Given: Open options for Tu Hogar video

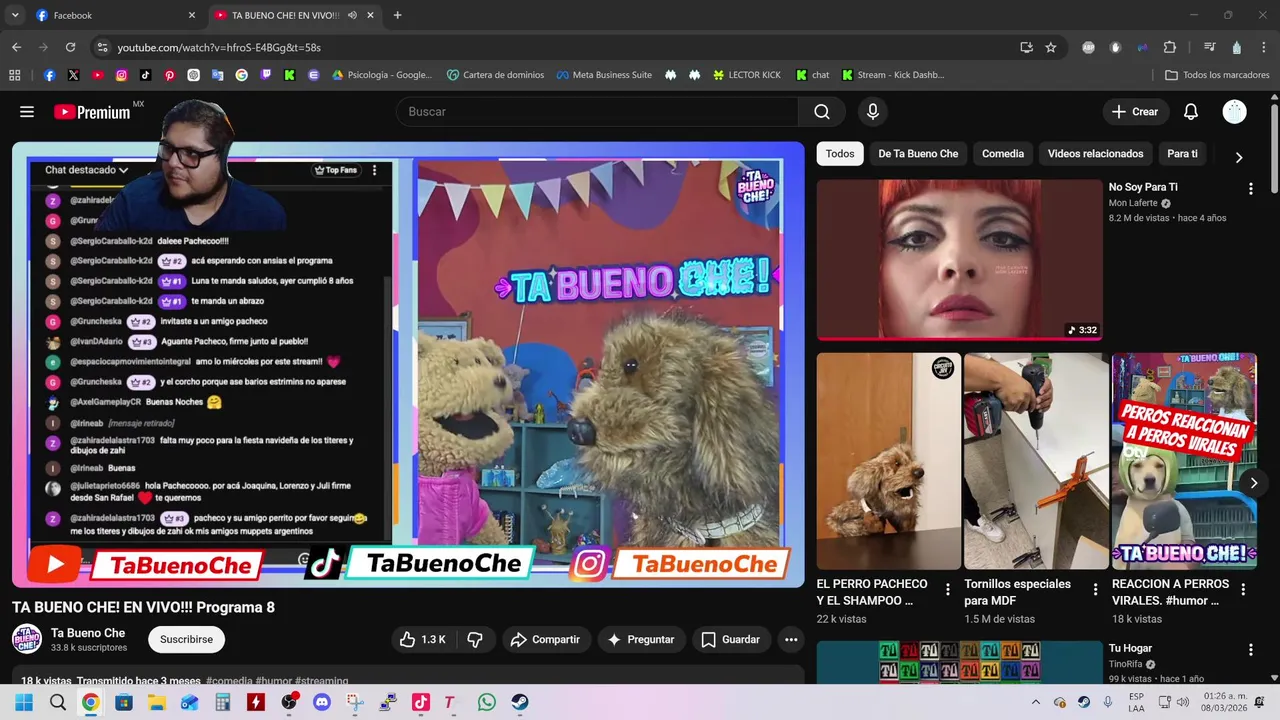Looking at the screenshot, I should tap(1250, 650).
